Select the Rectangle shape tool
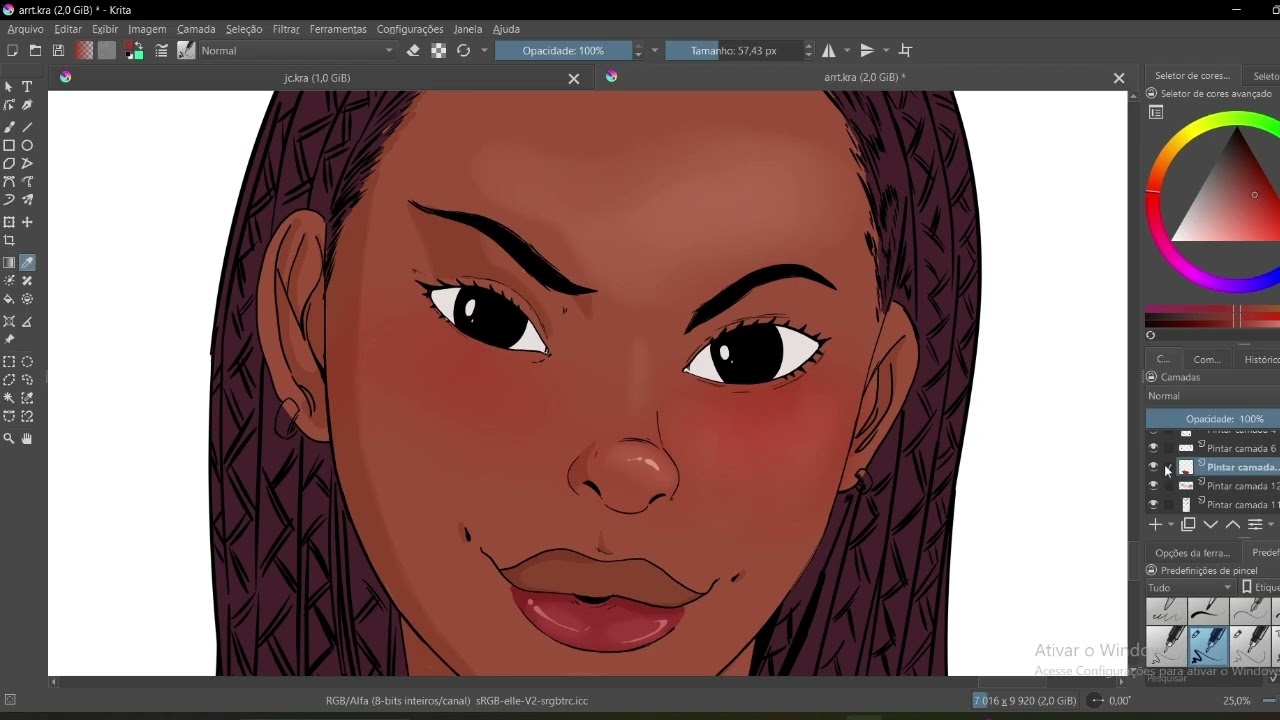Image resolution: width=1280 pixels, height=720 pixels. coord(9,146)
